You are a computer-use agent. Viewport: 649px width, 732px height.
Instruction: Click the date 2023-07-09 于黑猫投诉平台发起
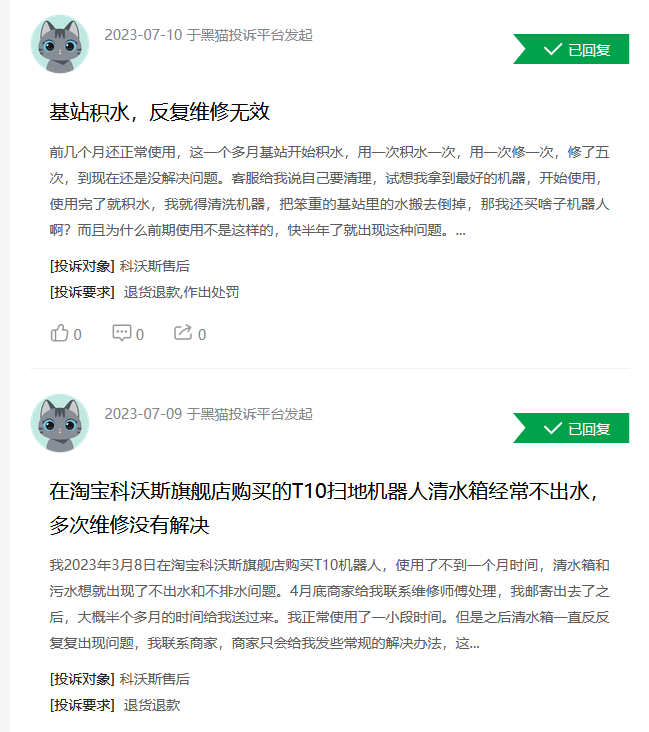208,414
